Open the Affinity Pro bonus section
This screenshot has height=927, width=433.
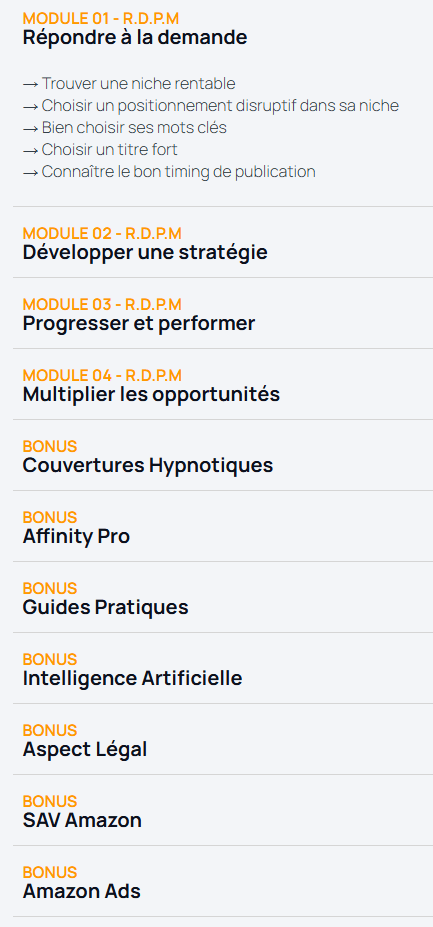tap(223, 526)
